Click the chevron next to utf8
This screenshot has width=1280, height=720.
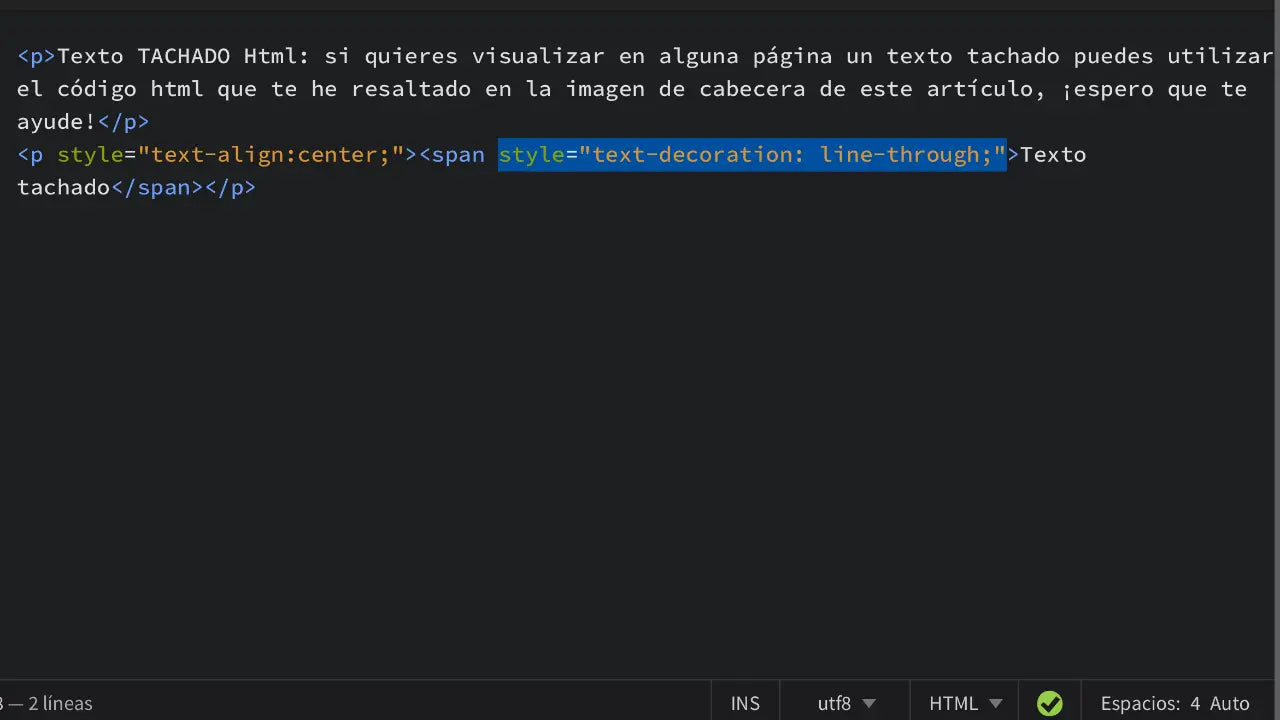[x=869, y=703]
